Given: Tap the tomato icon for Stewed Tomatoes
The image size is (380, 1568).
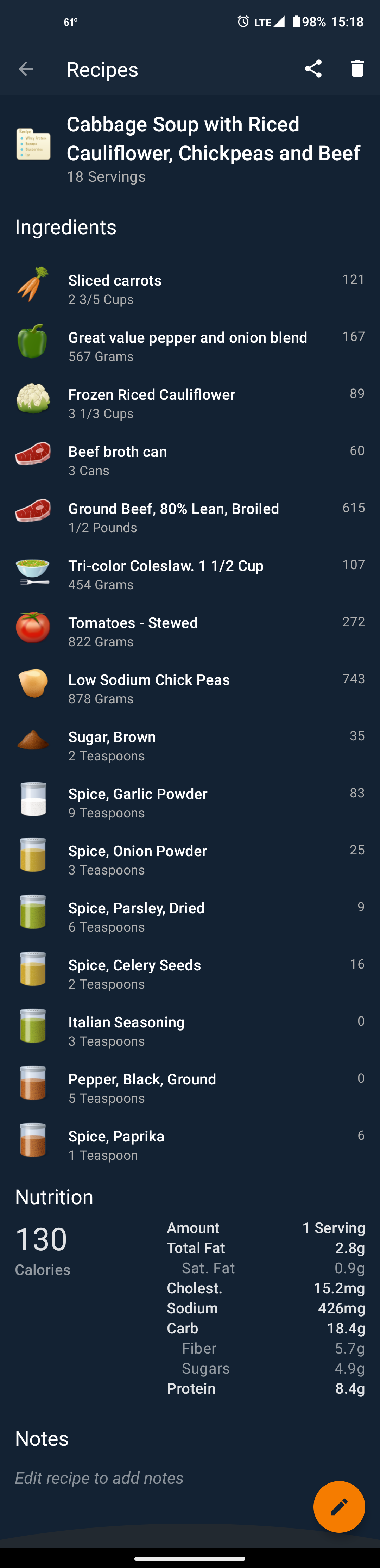Looking at the screenshot, I should coord(33,627).
